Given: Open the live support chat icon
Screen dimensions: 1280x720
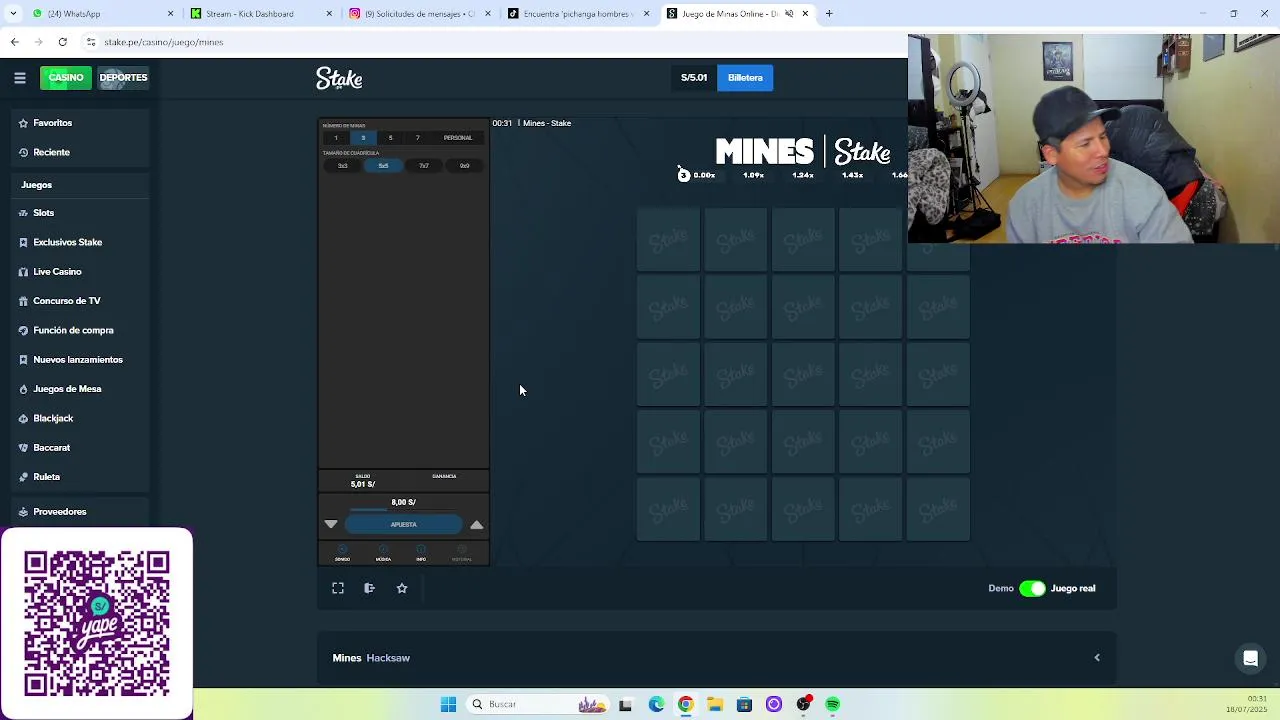Looking at the screenshot, I should [1250, 658].
